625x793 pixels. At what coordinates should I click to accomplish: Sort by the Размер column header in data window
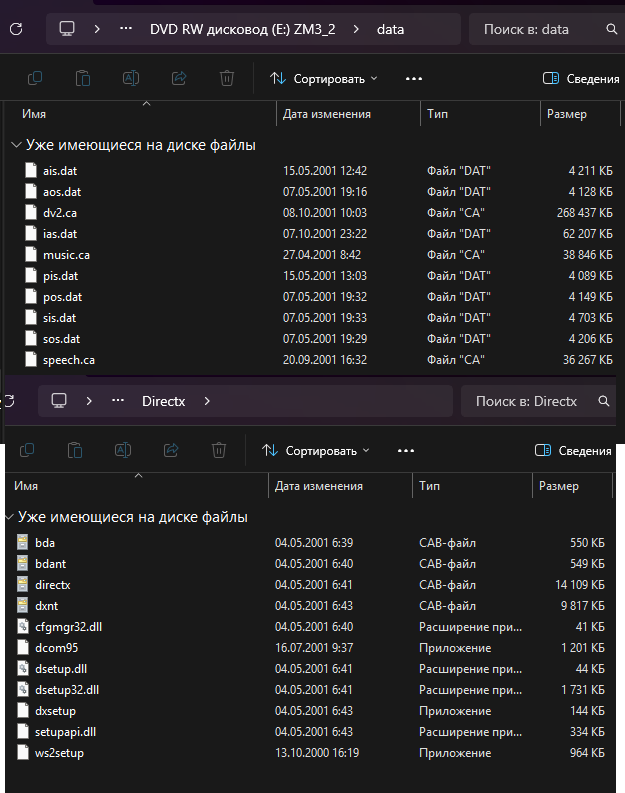pos(567,114)
